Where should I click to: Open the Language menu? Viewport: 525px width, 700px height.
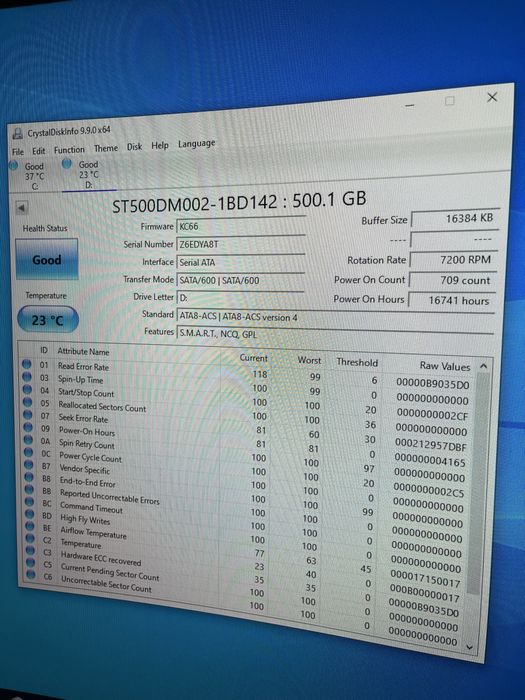point(196,143)
